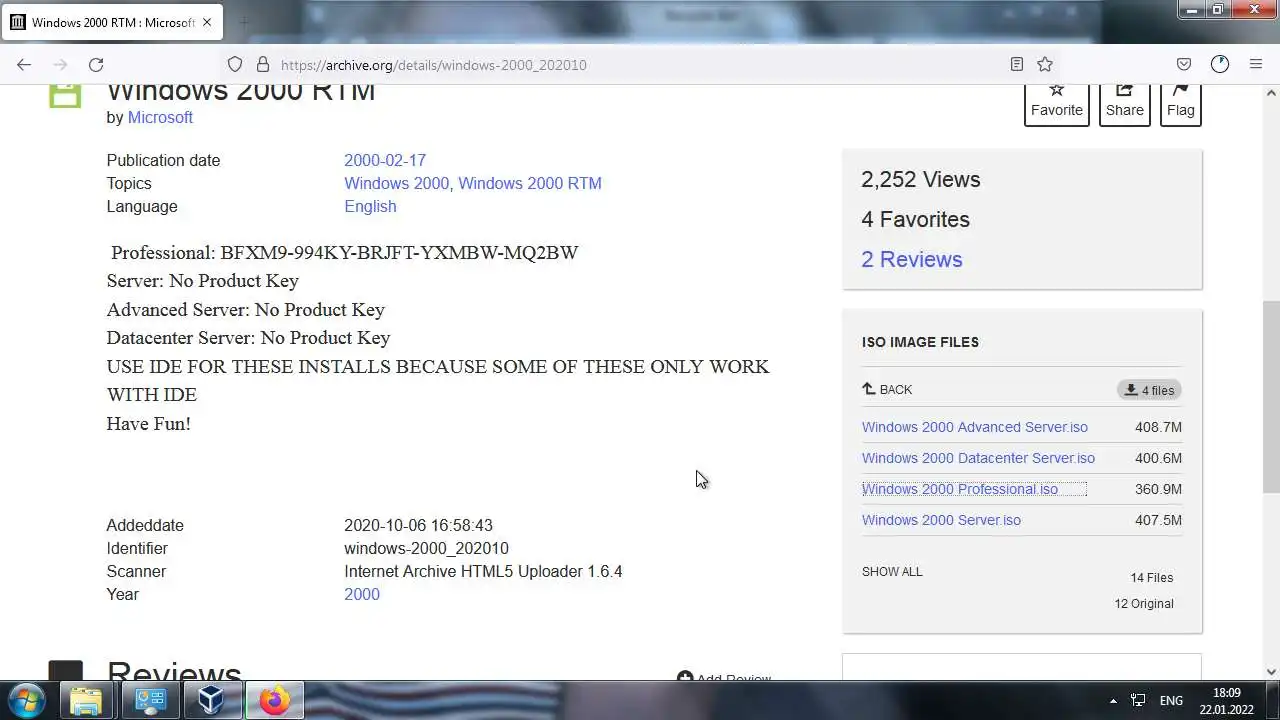The image size is (1280, 720).
Task: Open the Pocket save icon
Action: tap(1184, 64)
